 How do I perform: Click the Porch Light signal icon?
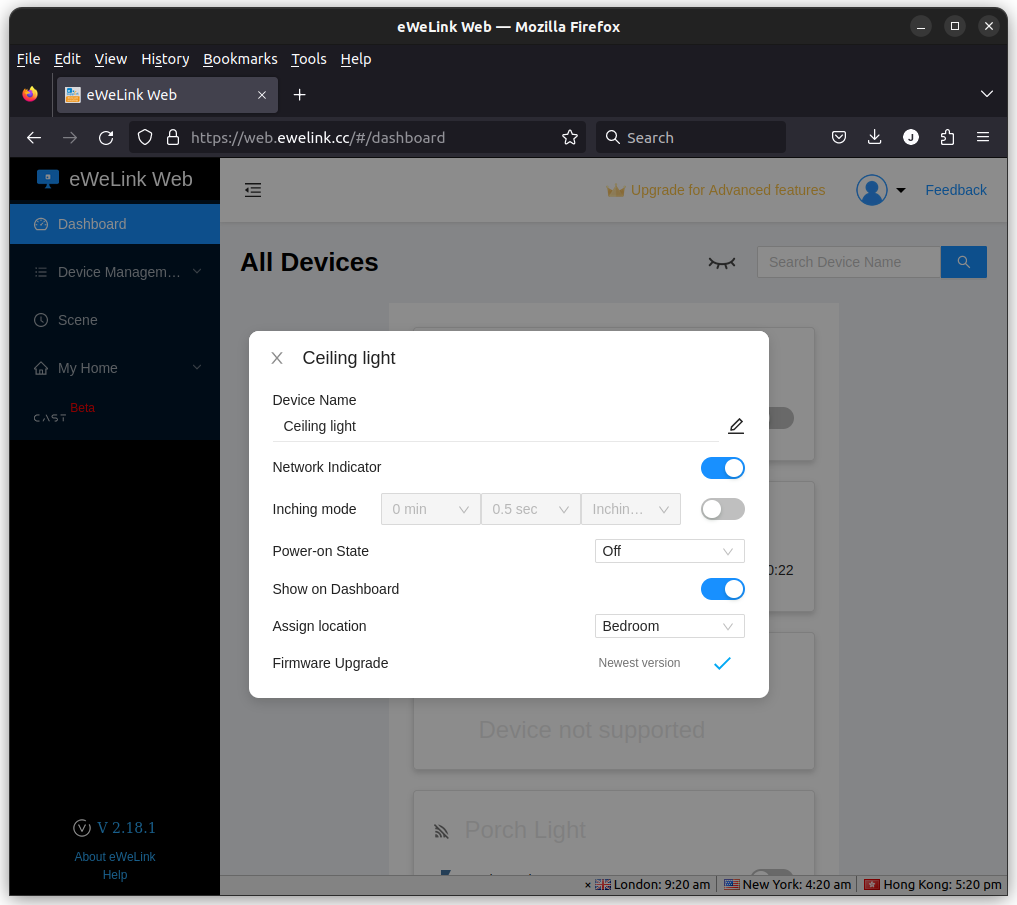(442, 831)
